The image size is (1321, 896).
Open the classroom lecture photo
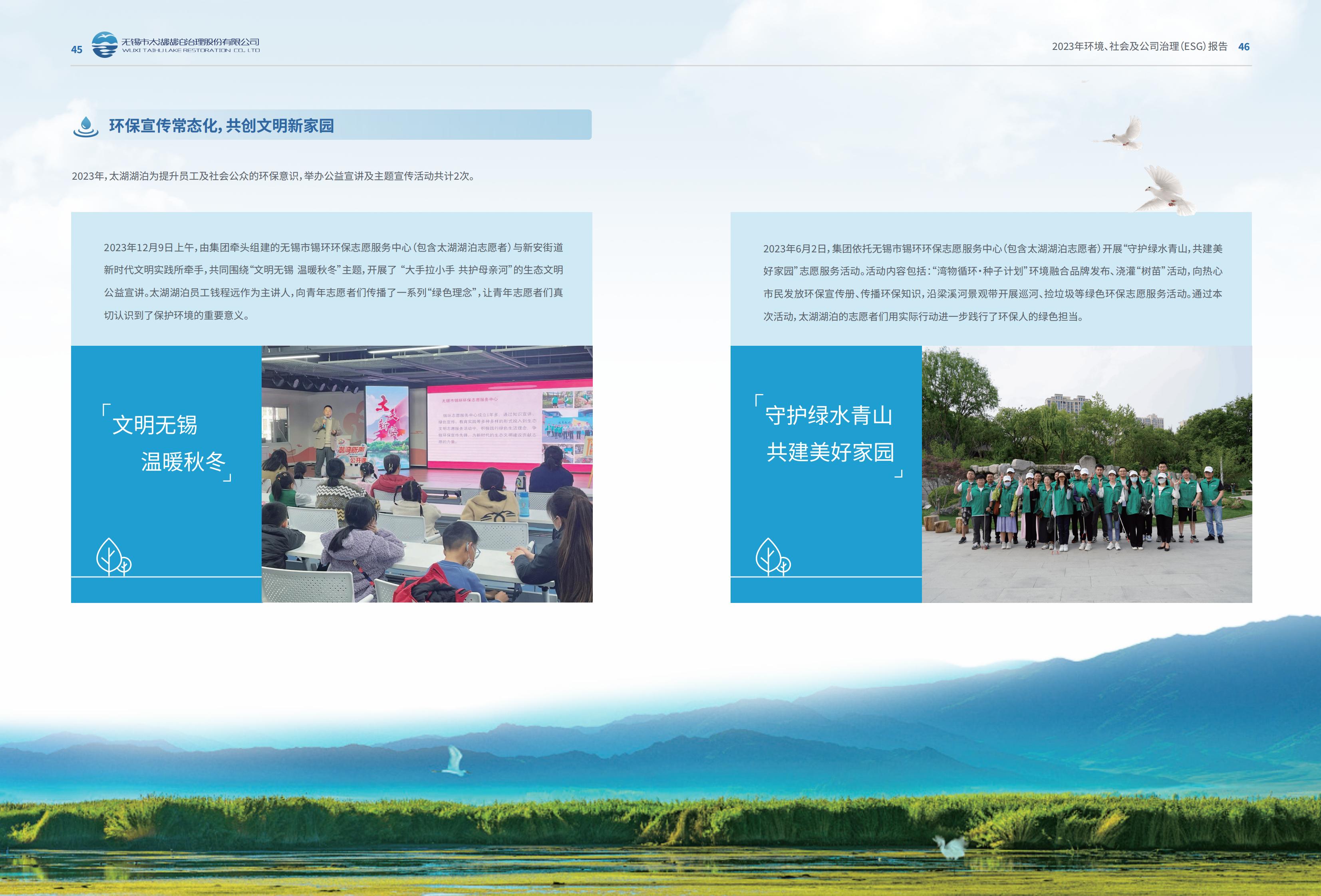(427, 474)
